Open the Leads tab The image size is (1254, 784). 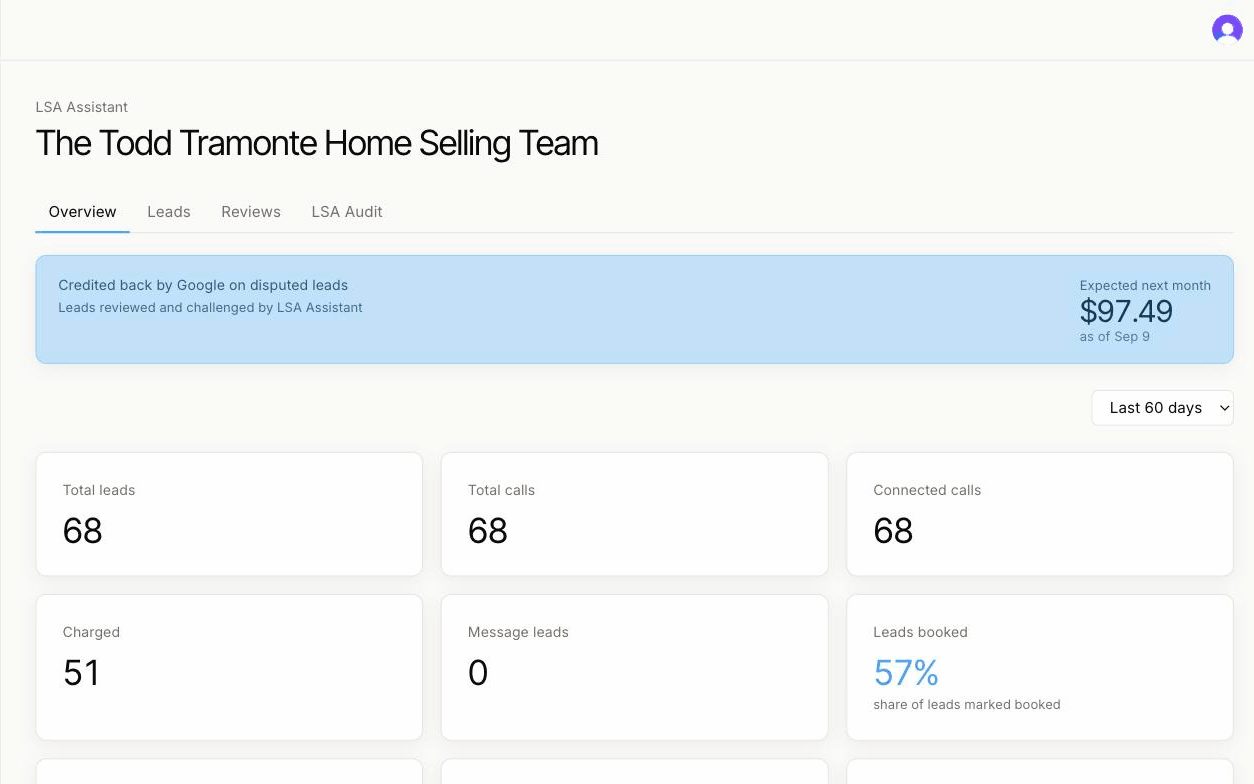169,212
